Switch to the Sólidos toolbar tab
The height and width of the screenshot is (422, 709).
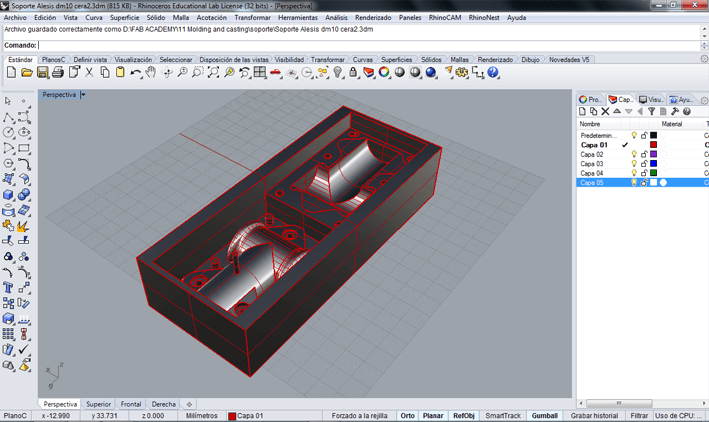(431, 60)
